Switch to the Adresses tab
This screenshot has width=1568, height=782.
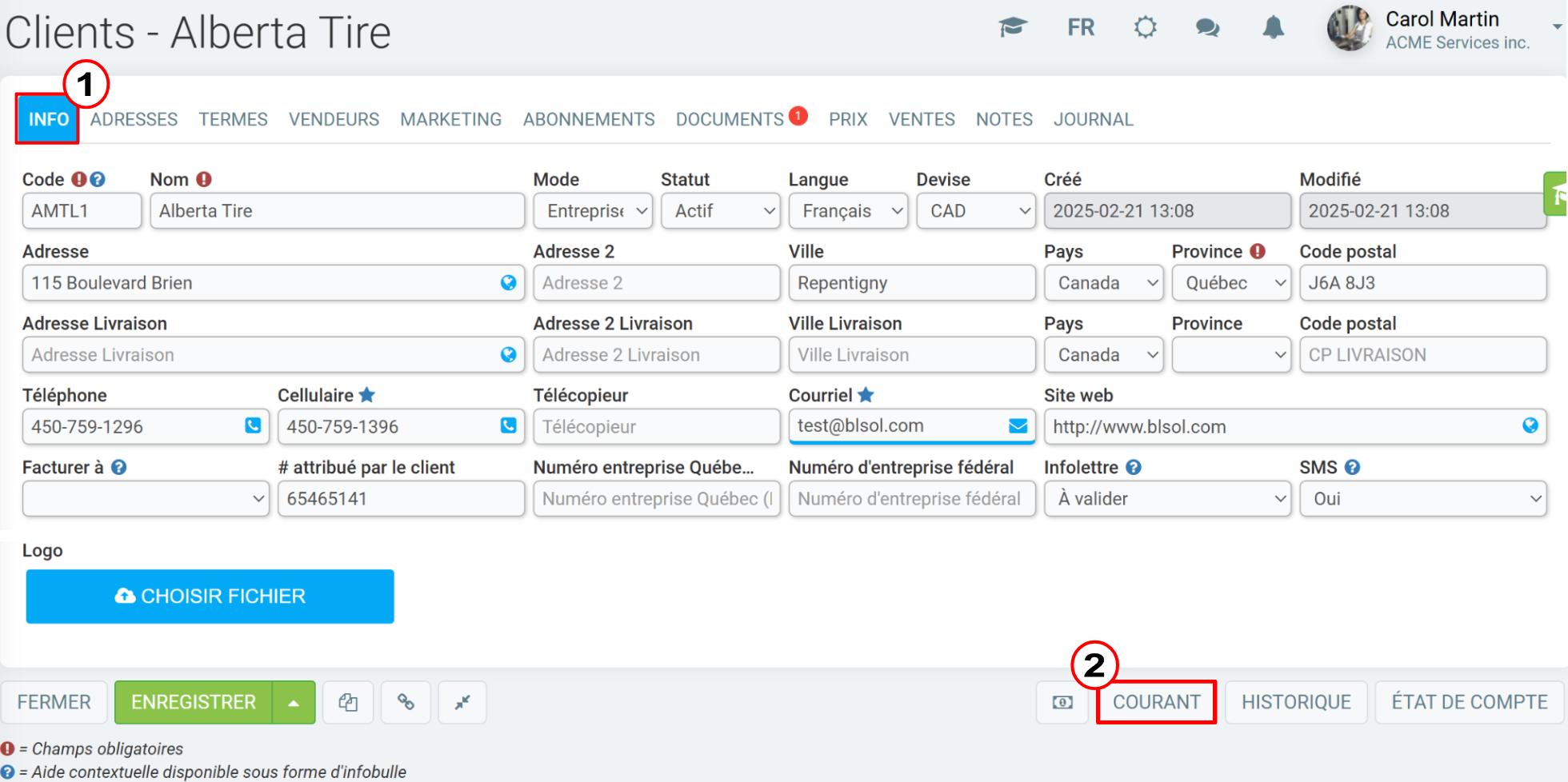(134, 120)
